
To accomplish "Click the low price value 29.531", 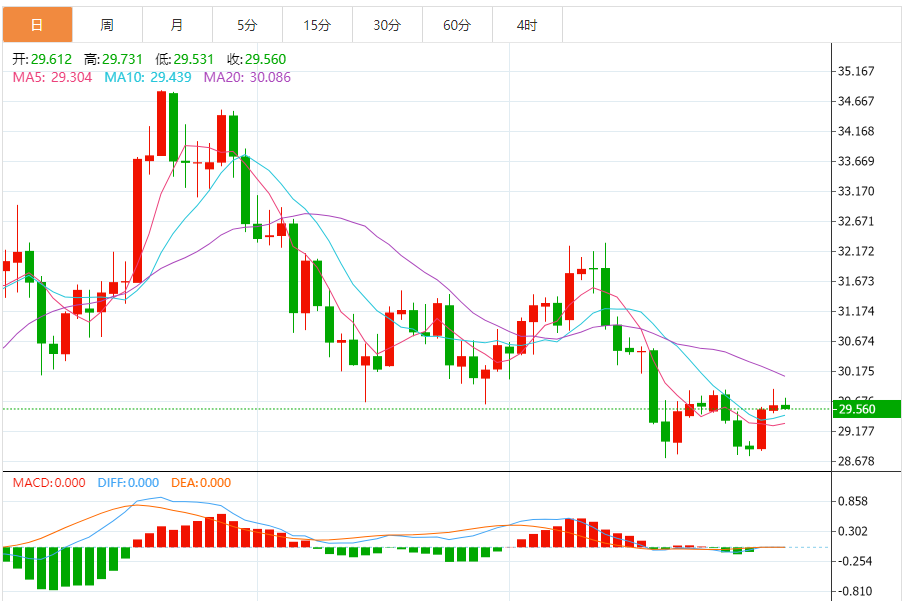I will coord(193,59).
